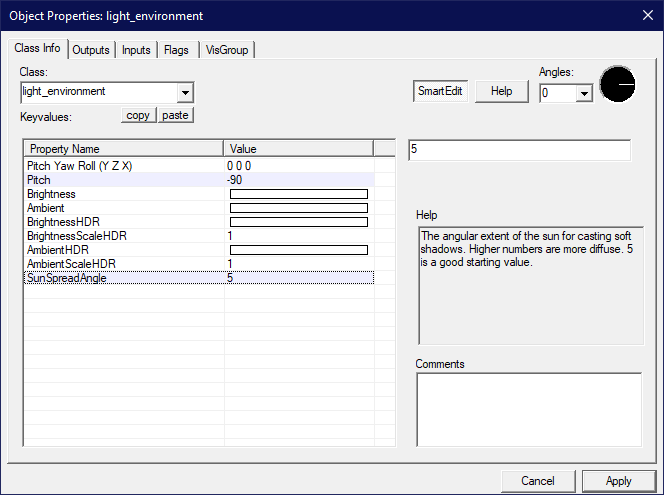Image resolution: width=664 pixels, height=495 pixels.
Task: Cancel the Object Properties dialog
Action: pos(538,481)
